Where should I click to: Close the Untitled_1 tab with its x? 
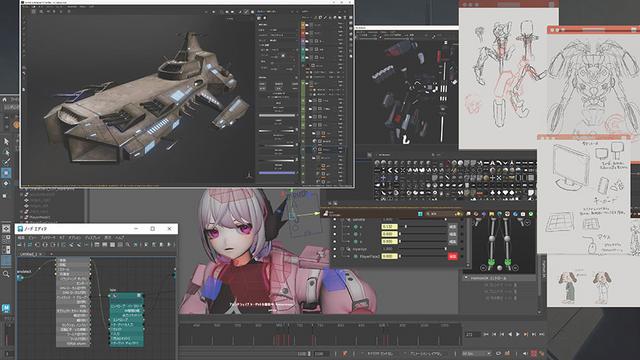[40, 254]
